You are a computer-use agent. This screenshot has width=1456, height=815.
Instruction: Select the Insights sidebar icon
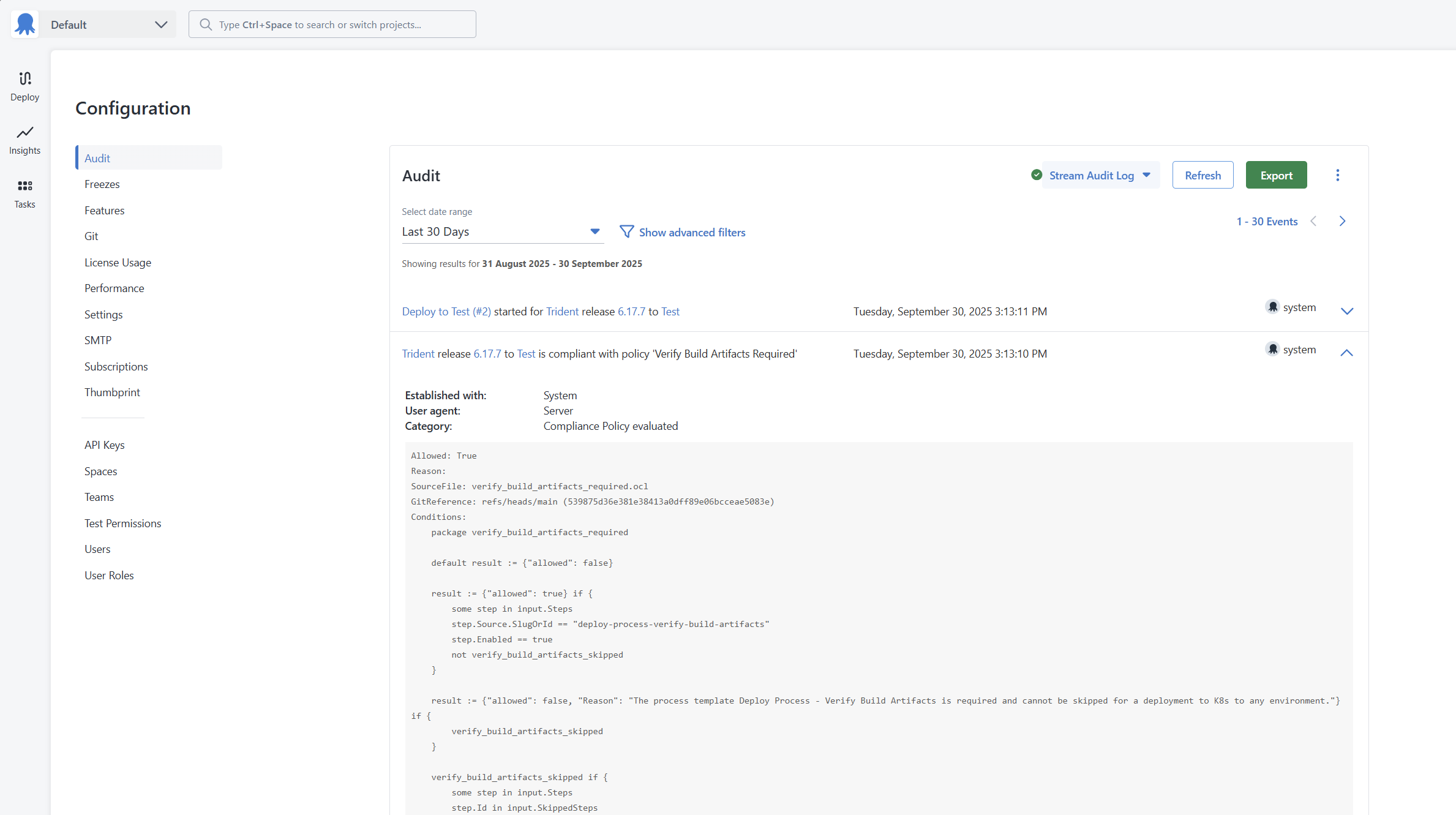pyautogui.click(x=24, y=140)
